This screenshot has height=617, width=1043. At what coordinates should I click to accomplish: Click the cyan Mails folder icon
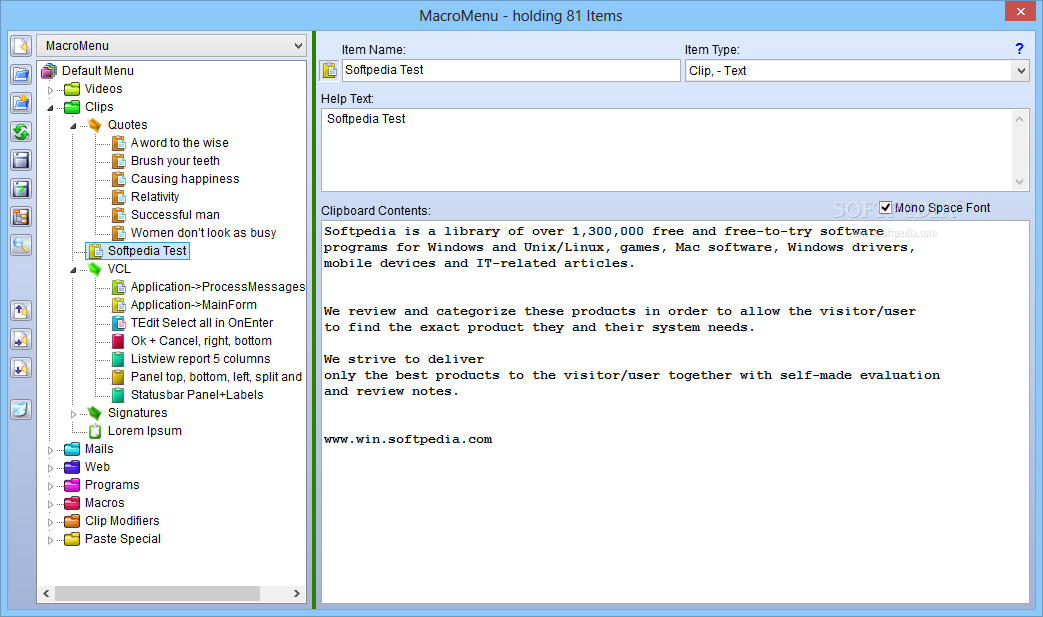72,449
